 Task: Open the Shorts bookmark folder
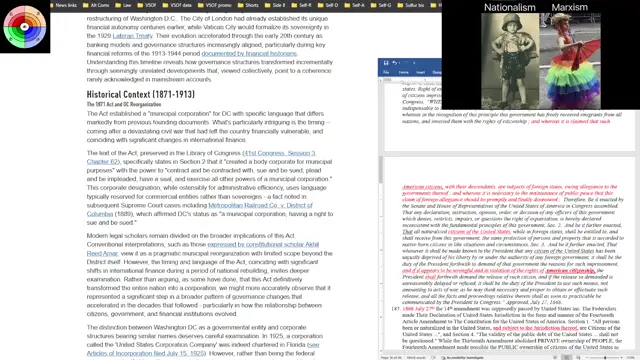248,5
